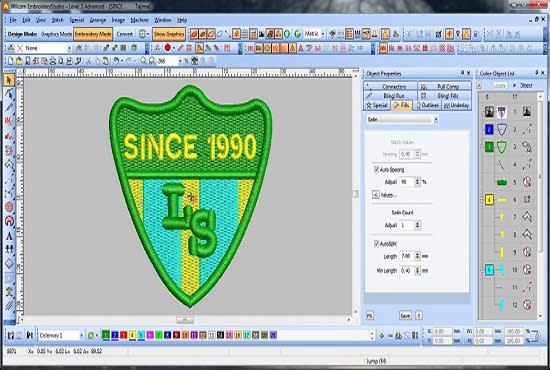Select green color 1 in palette
The image size is (550, 370).
(x=106, y=335)
